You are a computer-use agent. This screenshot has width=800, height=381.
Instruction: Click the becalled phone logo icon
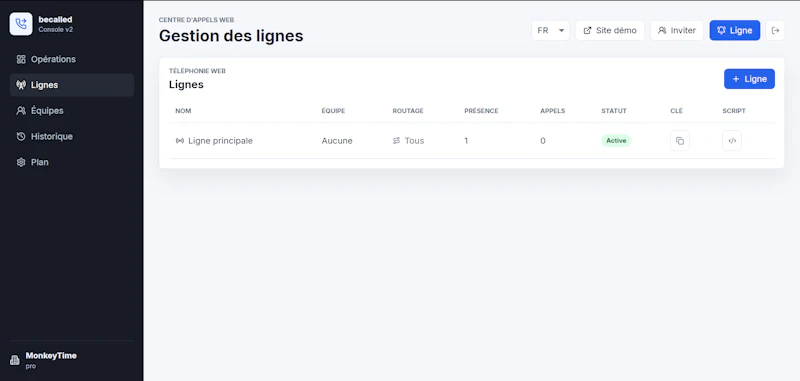(x=21, y=24)
